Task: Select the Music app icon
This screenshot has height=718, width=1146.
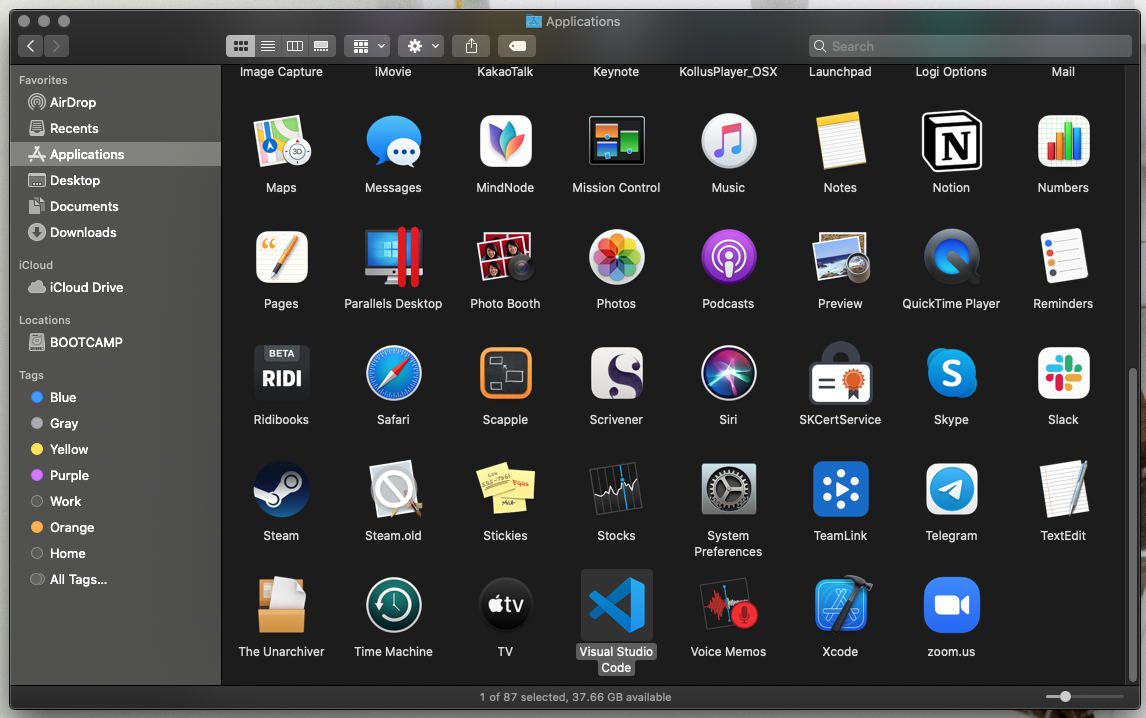Action: coord(728,141)
